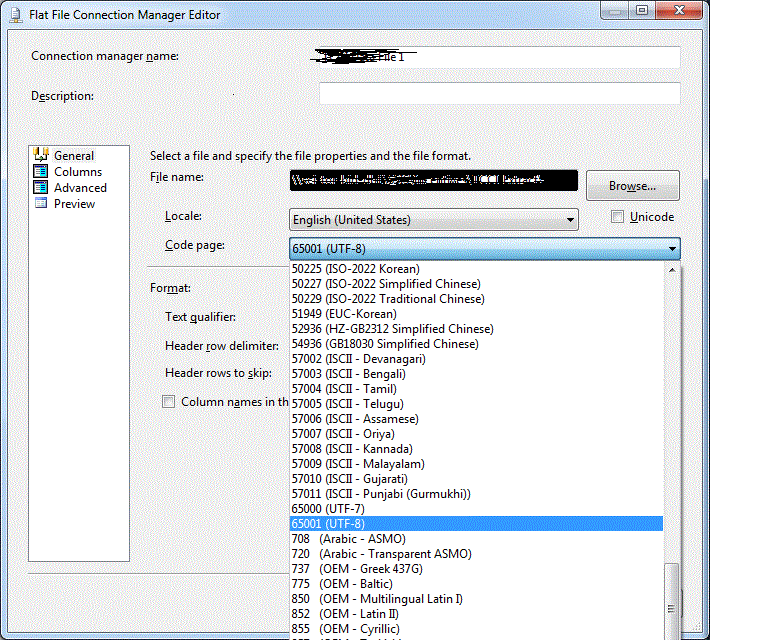Choose 57004 (ISCII - Tamil)
The image size is (768, 640).
(477, 389)
